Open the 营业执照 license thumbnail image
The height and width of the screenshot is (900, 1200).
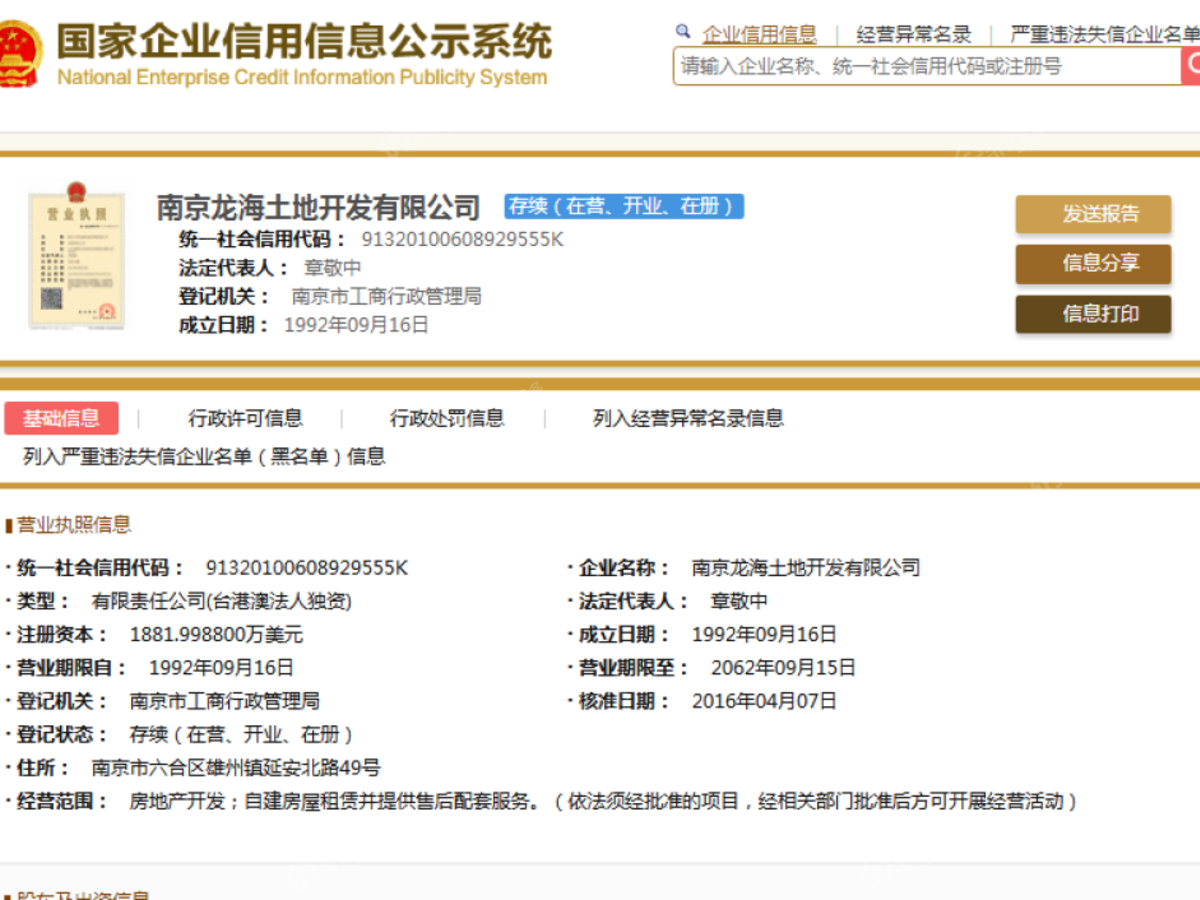coord(77,256)
